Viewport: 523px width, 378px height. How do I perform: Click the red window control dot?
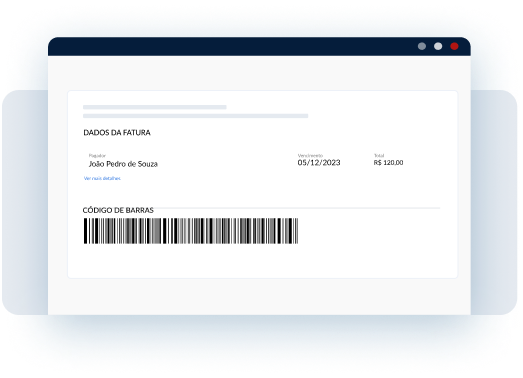454,46
